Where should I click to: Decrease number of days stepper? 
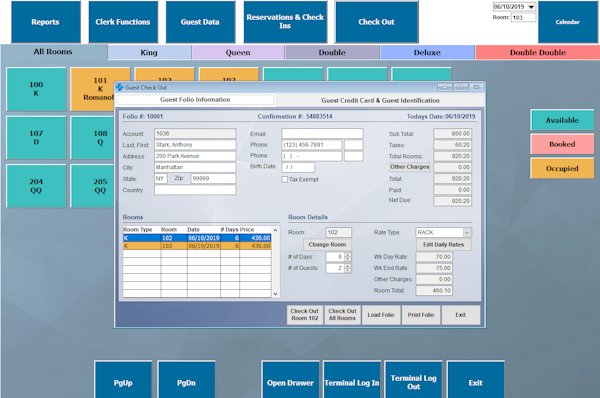coord(347,259)
